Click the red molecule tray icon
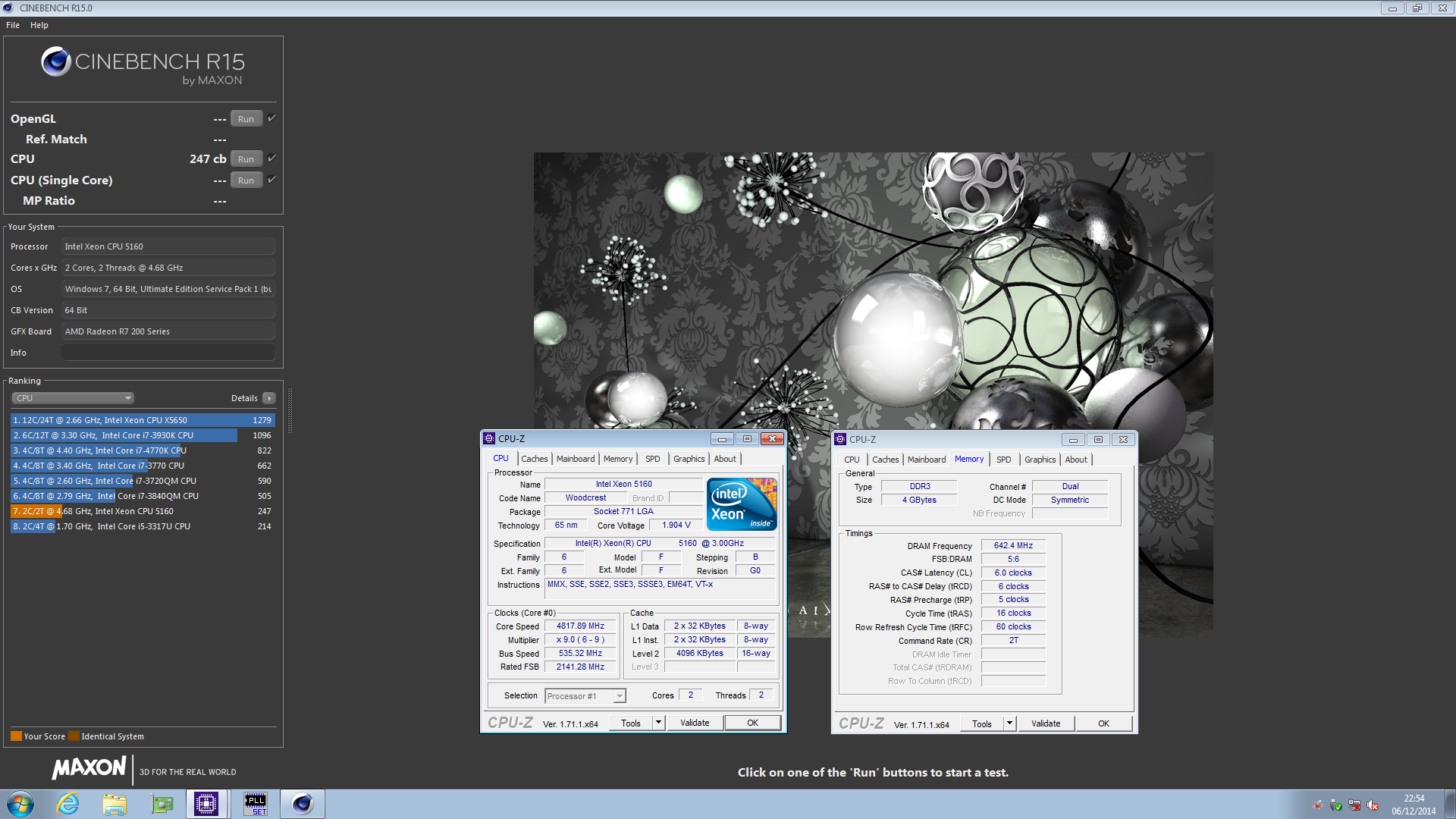 pyautogui.click(x=1318, y=805)
